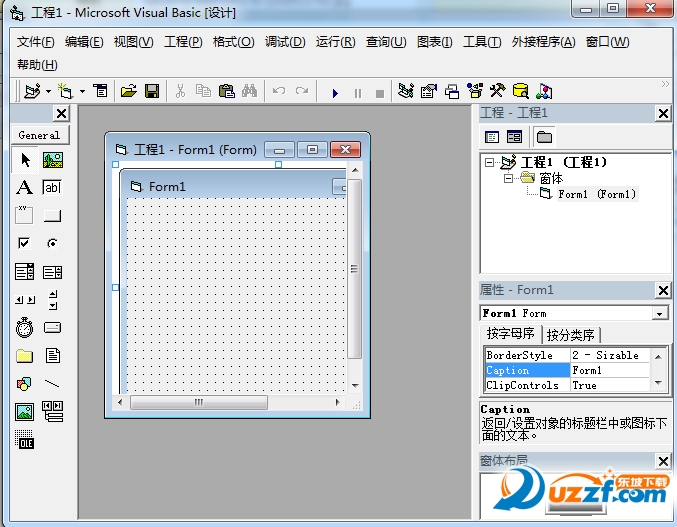Image resolution: width=677 pixels, height=527 pixels.
Task: Switch to the 按分类序 tab
Action: 570,334
